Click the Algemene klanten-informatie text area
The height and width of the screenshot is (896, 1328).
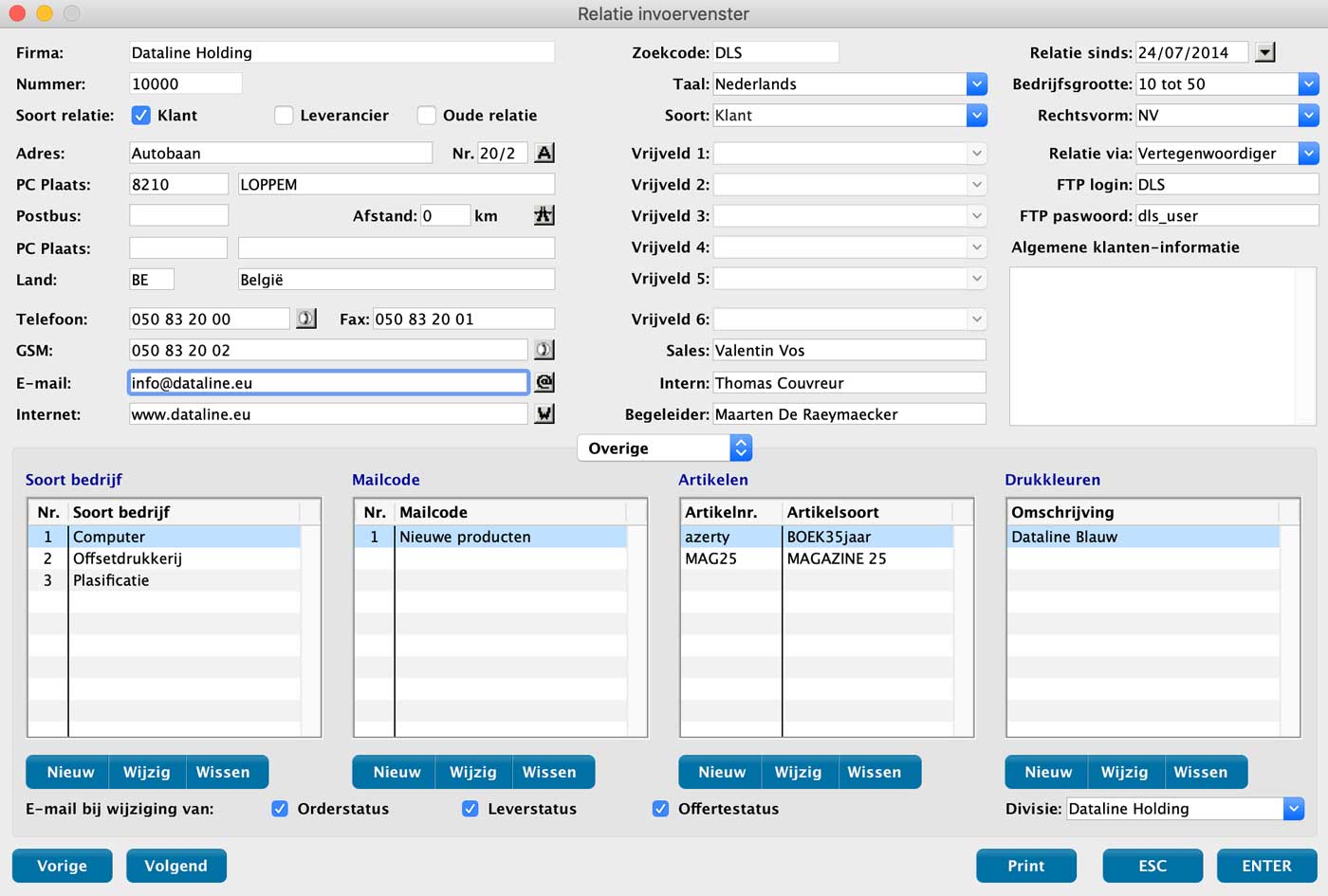(x=1163, y=346)
